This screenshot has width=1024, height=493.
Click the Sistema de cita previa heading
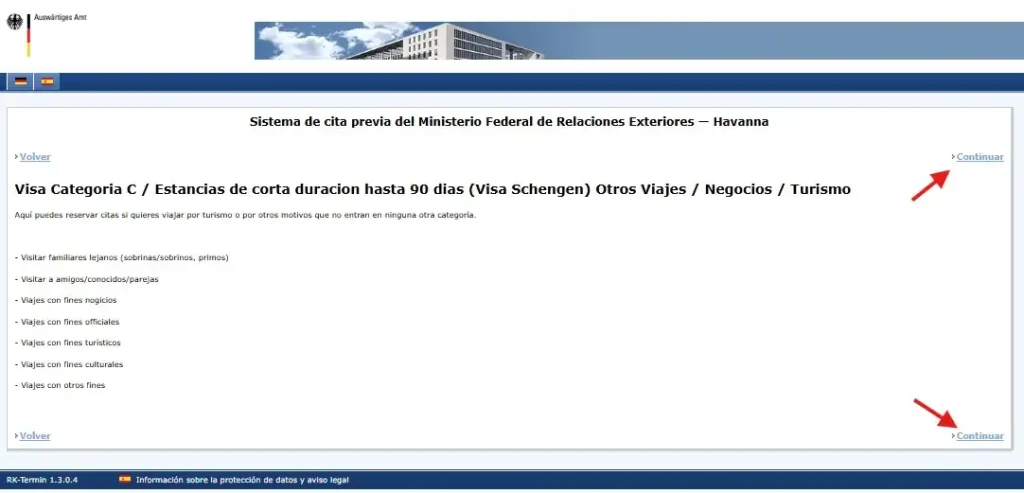(509, 121)
